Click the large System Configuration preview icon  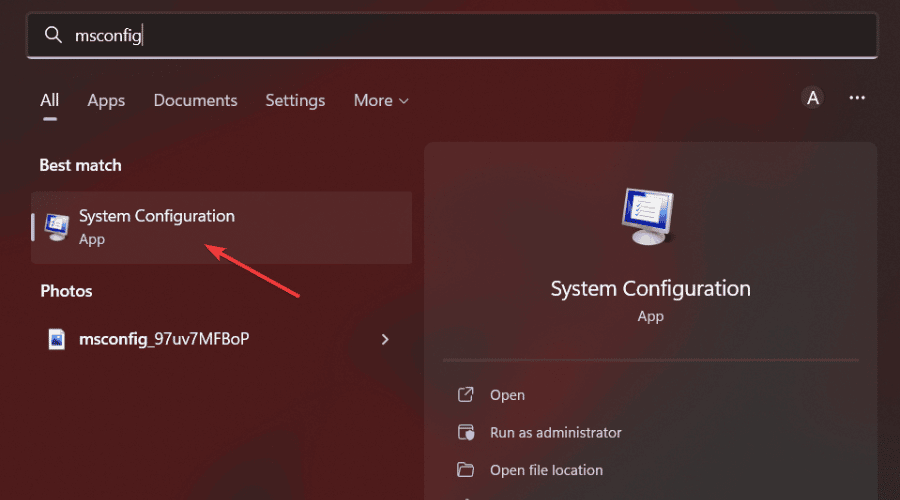click(649, 216)
